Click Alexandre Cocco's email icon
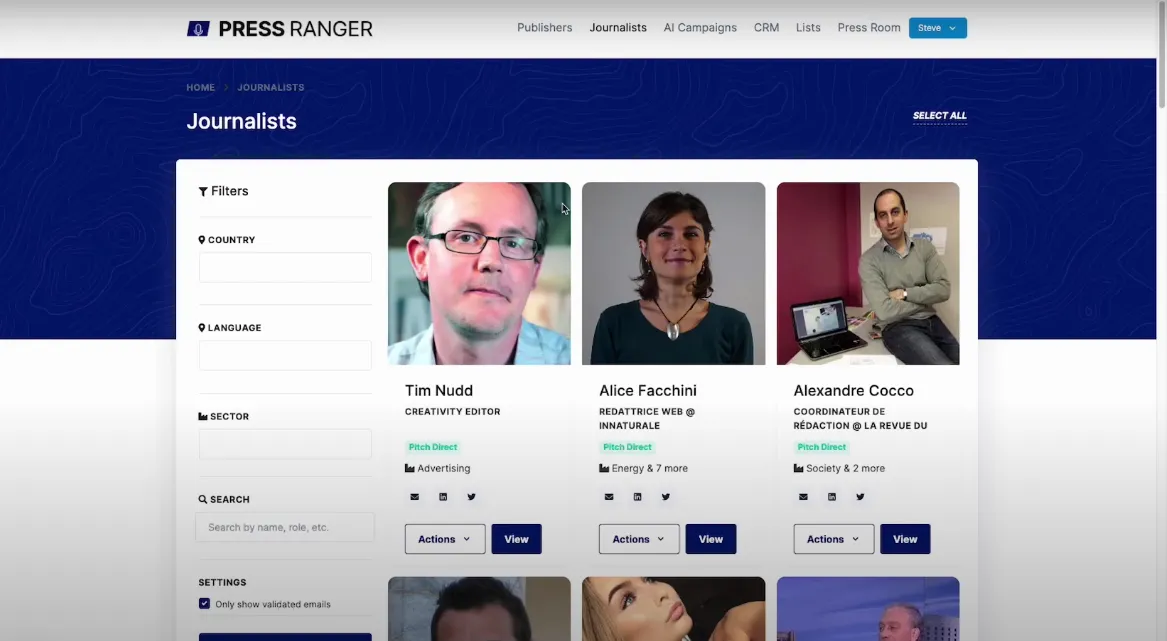Viewport: 1167px width, 641px height. pos(803,497)
